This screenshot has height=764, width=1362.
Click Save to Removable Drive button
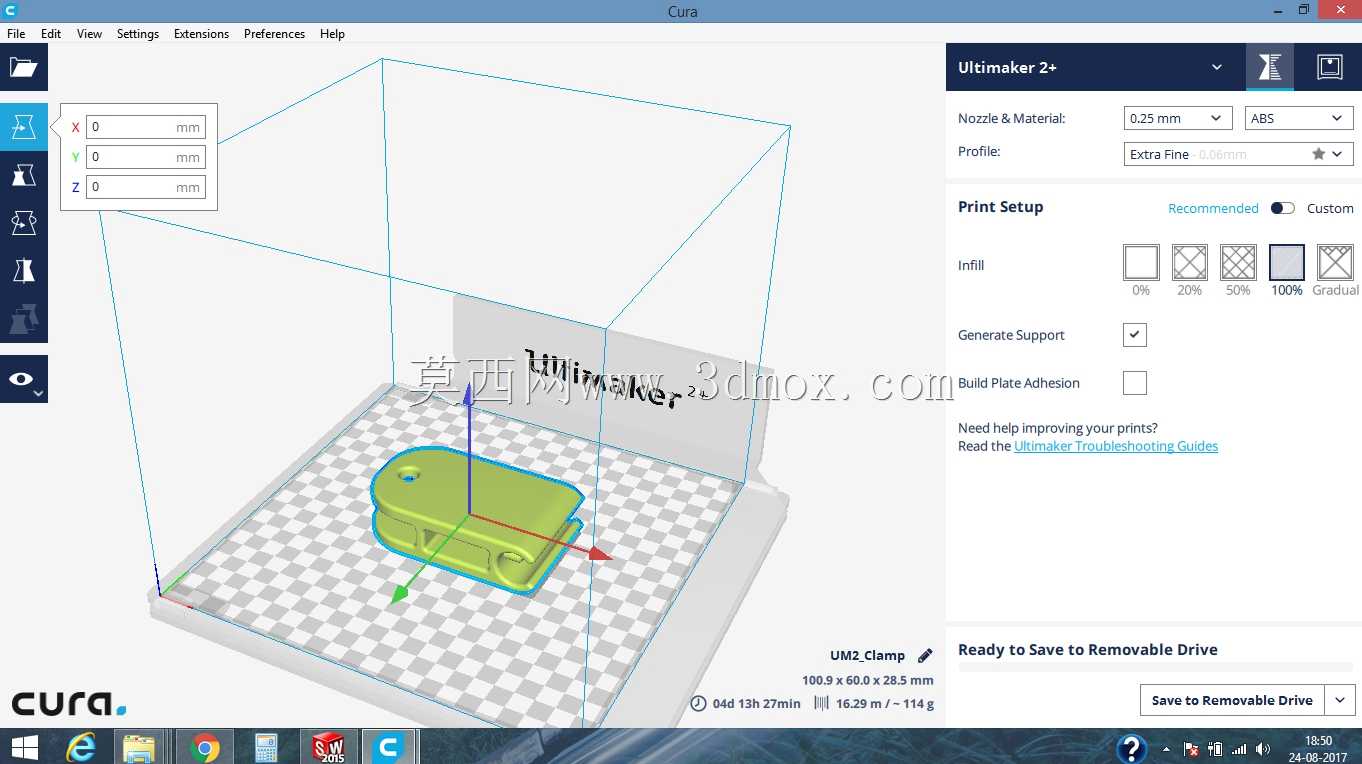[1232, 700]
